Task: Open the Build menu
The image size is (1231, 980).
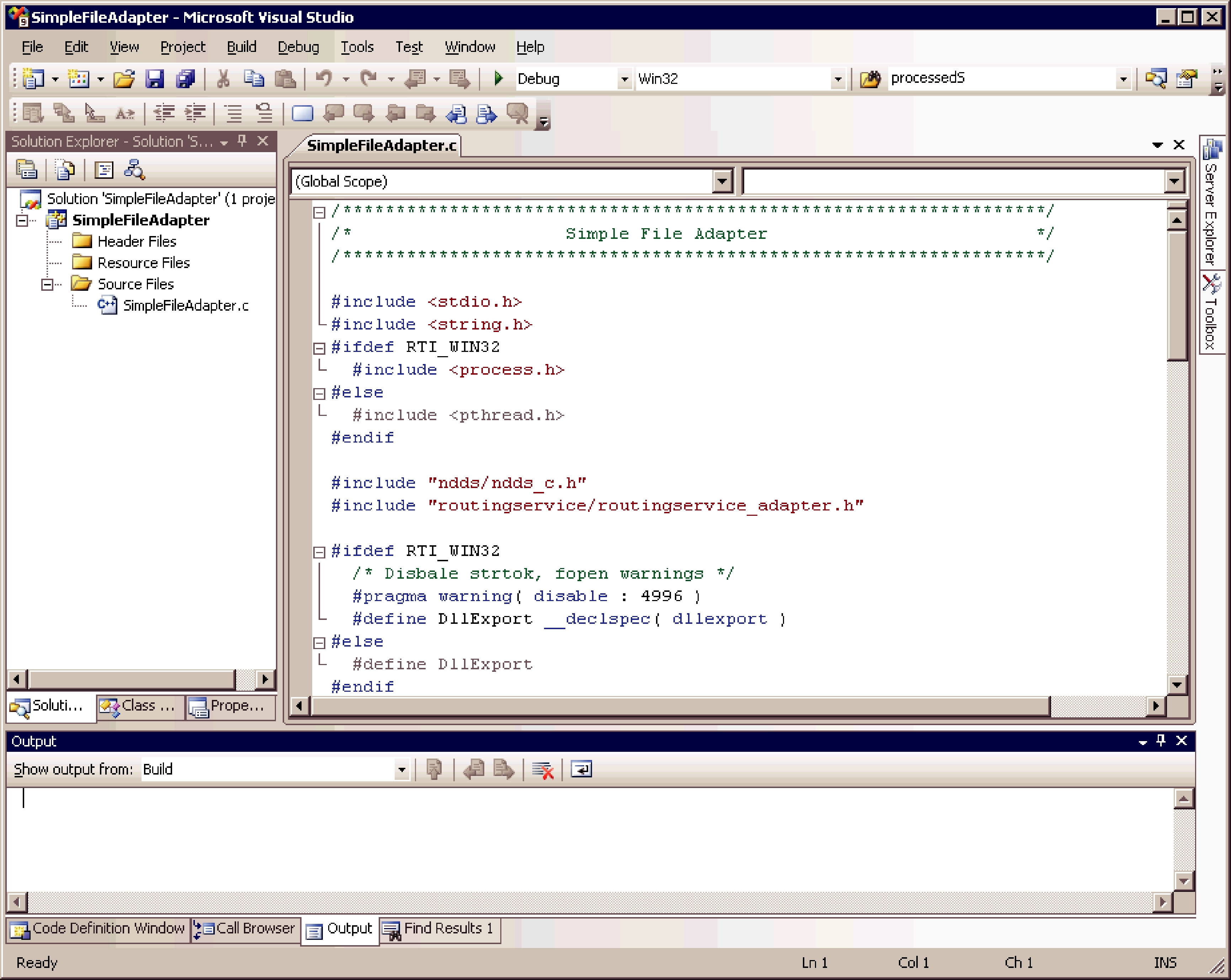Action: [241, 47]
